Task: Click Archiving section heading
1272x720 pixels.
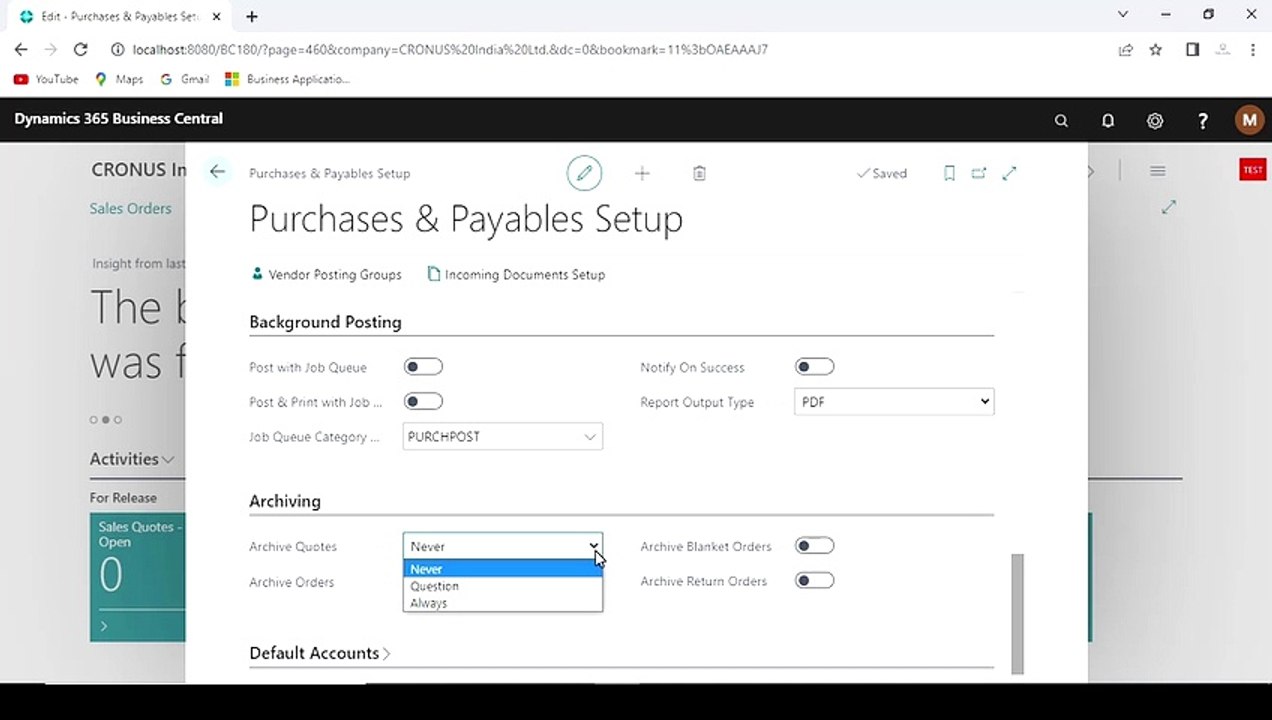Action: (285, 501)
